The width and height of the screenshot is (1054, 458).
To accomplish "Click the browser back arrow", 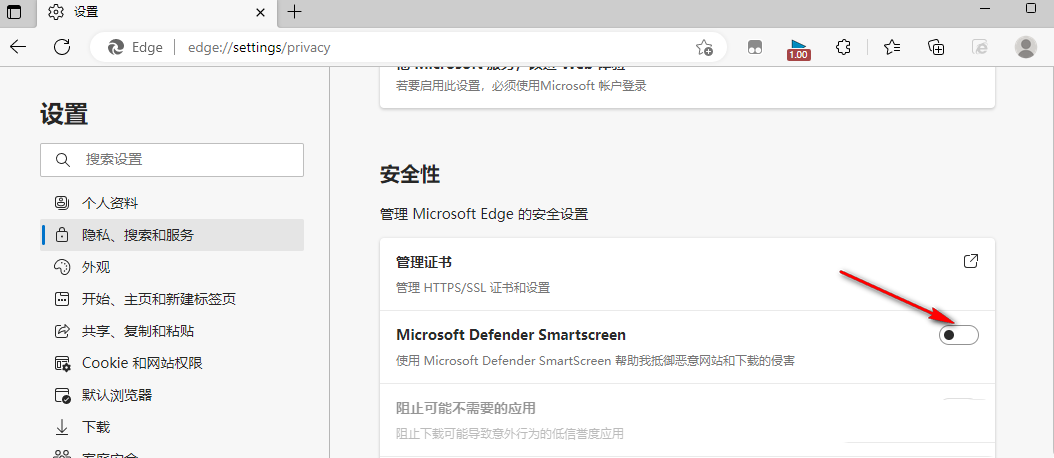I will click(18, 46).
